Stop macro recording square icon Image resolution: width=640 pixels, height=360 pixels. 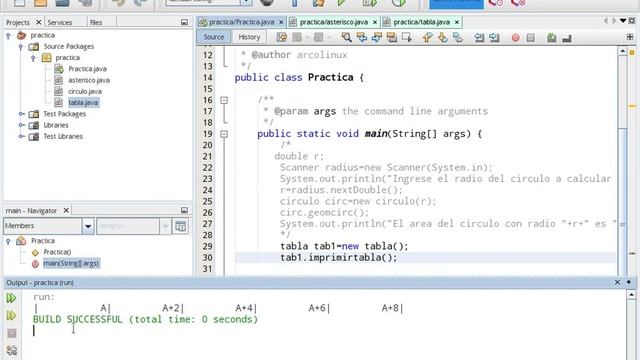tap(531, 38)
